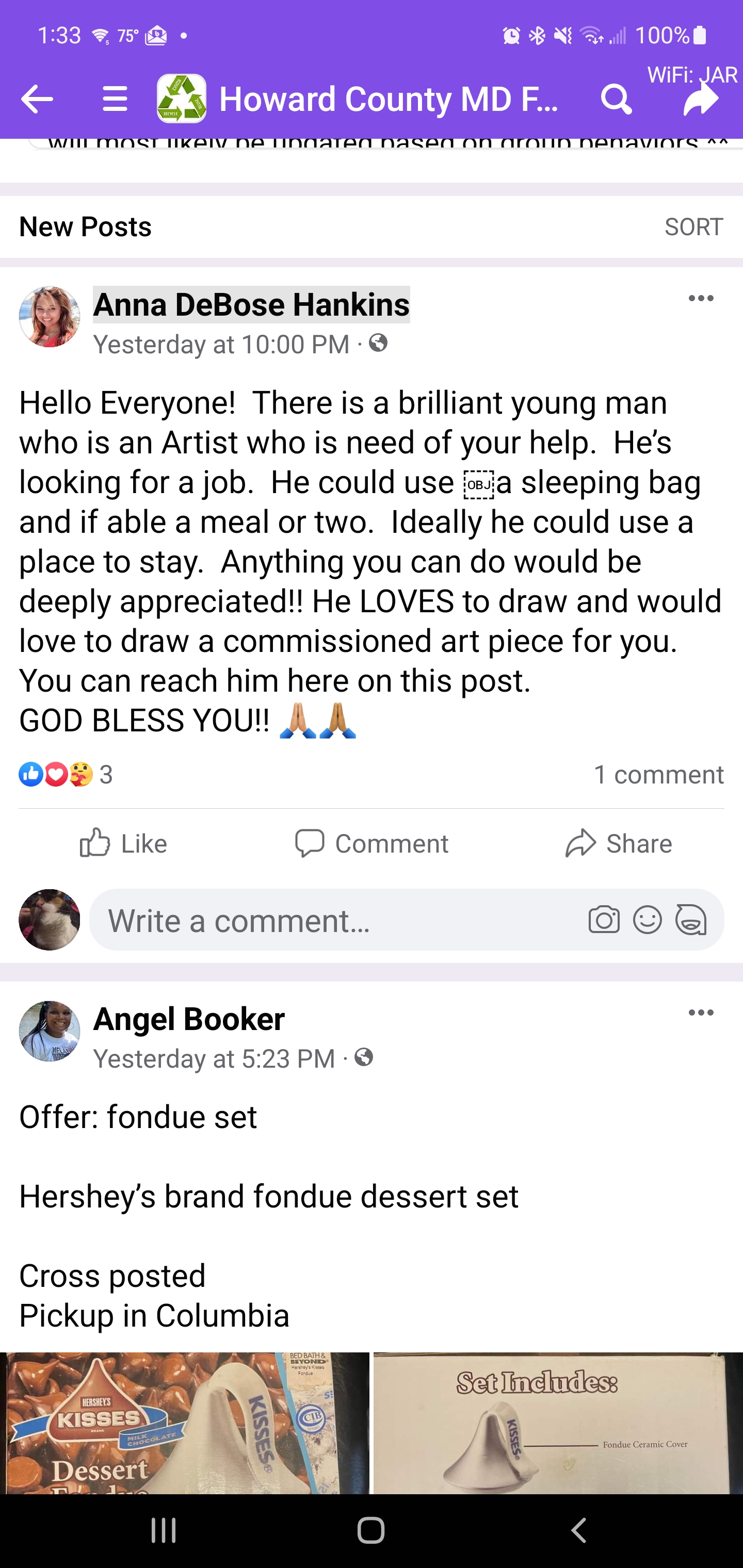Open the recycle group logo

click(182, 99)
